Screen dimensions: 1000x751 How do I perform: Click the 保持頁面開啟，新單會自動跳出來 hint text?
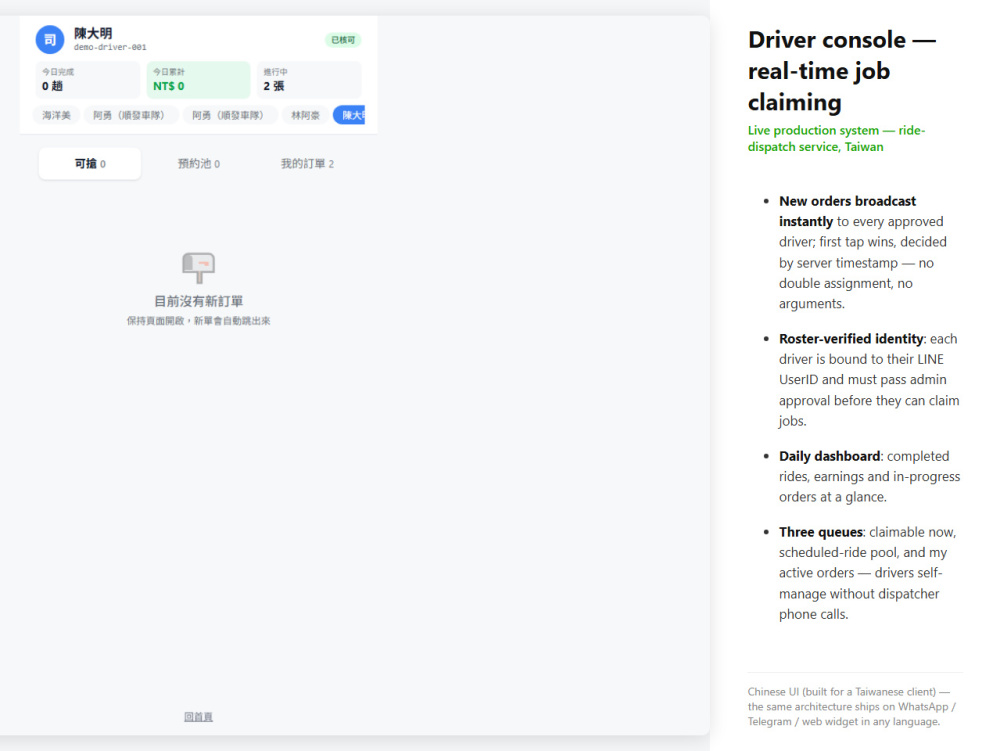tap(198, 321)
